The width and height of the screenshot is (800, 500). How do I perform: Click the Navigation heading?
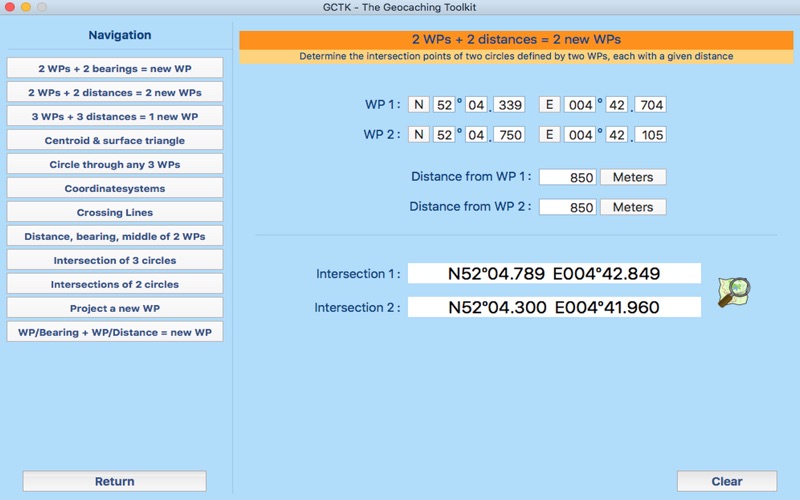(120, 35)
